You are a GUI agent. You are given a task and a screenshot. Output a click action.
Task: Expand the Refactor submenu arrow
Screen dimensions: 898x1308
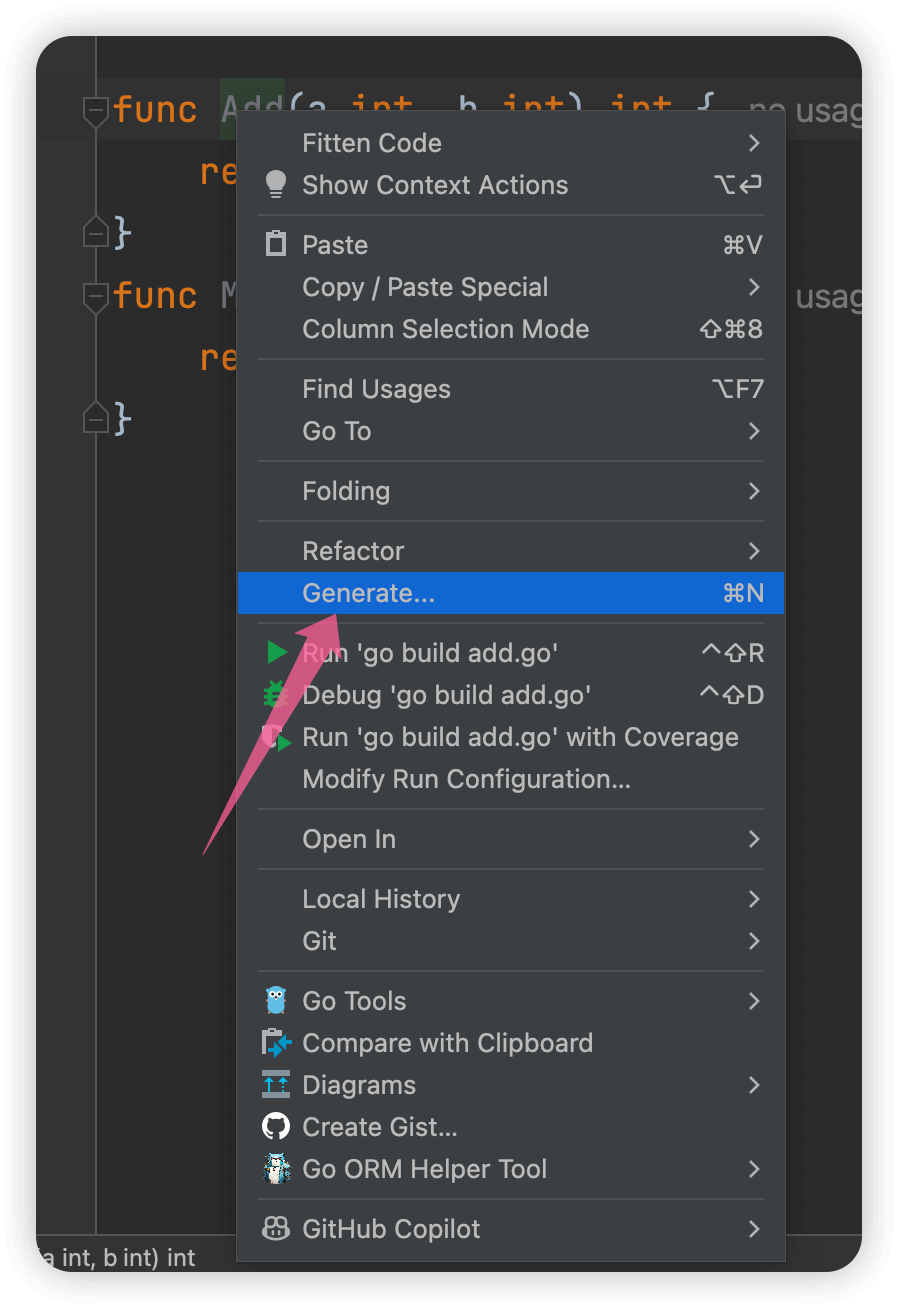click(x=754, y=551)
